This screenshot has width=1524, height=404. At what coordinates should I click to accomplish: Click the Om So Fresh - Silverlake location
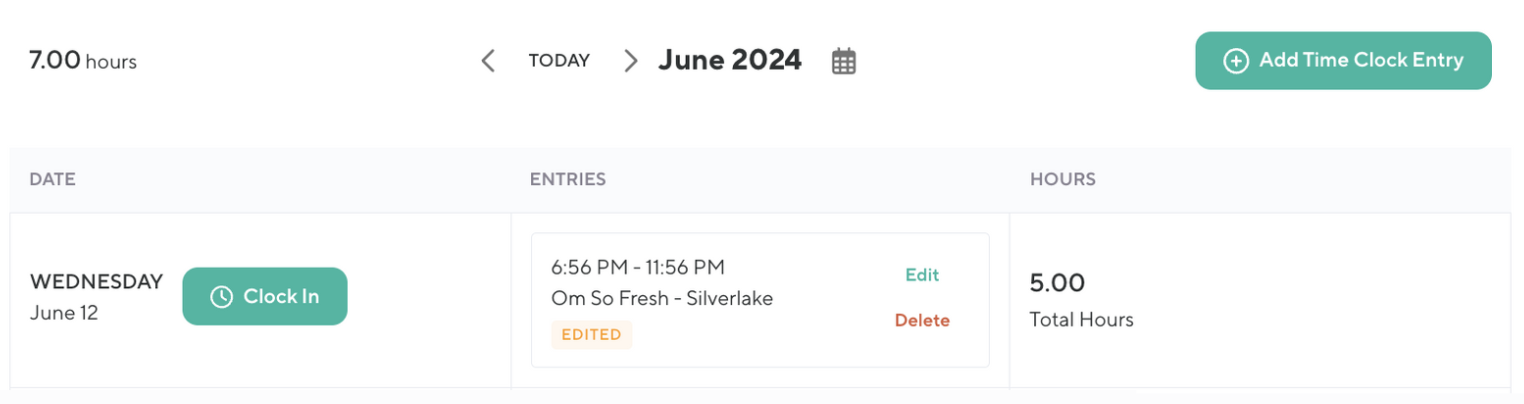(662, 298)
